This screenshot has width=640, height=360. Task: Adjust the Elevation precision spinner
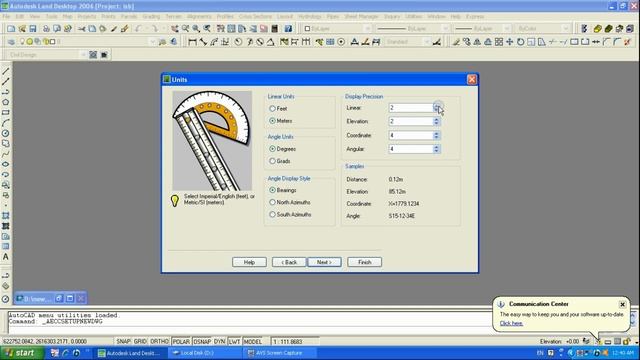[436, 122]
